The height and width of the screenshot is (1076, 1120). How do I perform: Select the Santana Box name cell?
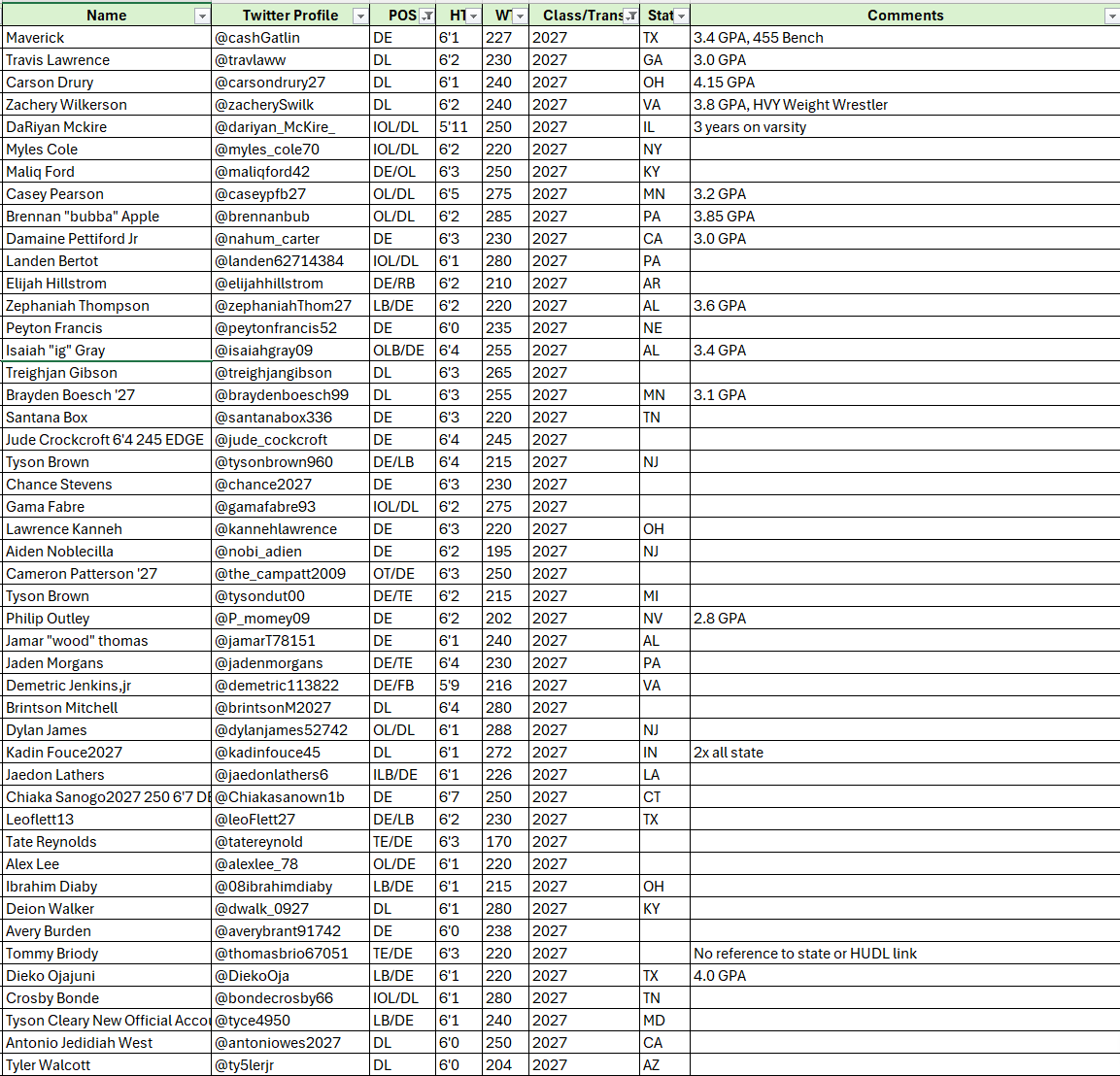pos(107,418)
